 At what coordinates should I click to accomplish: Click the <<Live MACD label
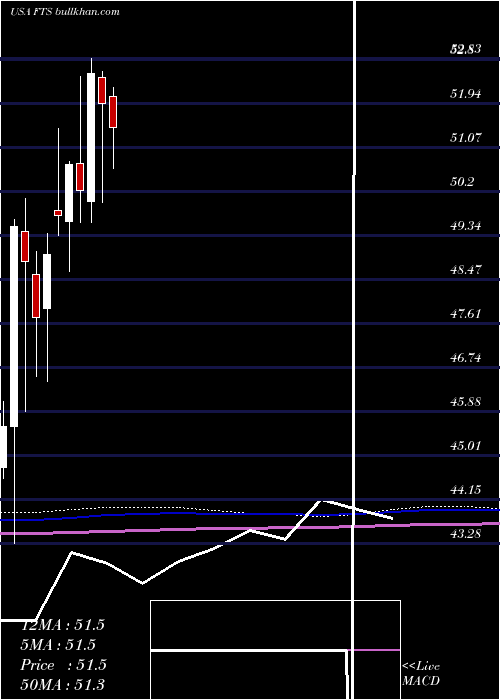[421, 673]
